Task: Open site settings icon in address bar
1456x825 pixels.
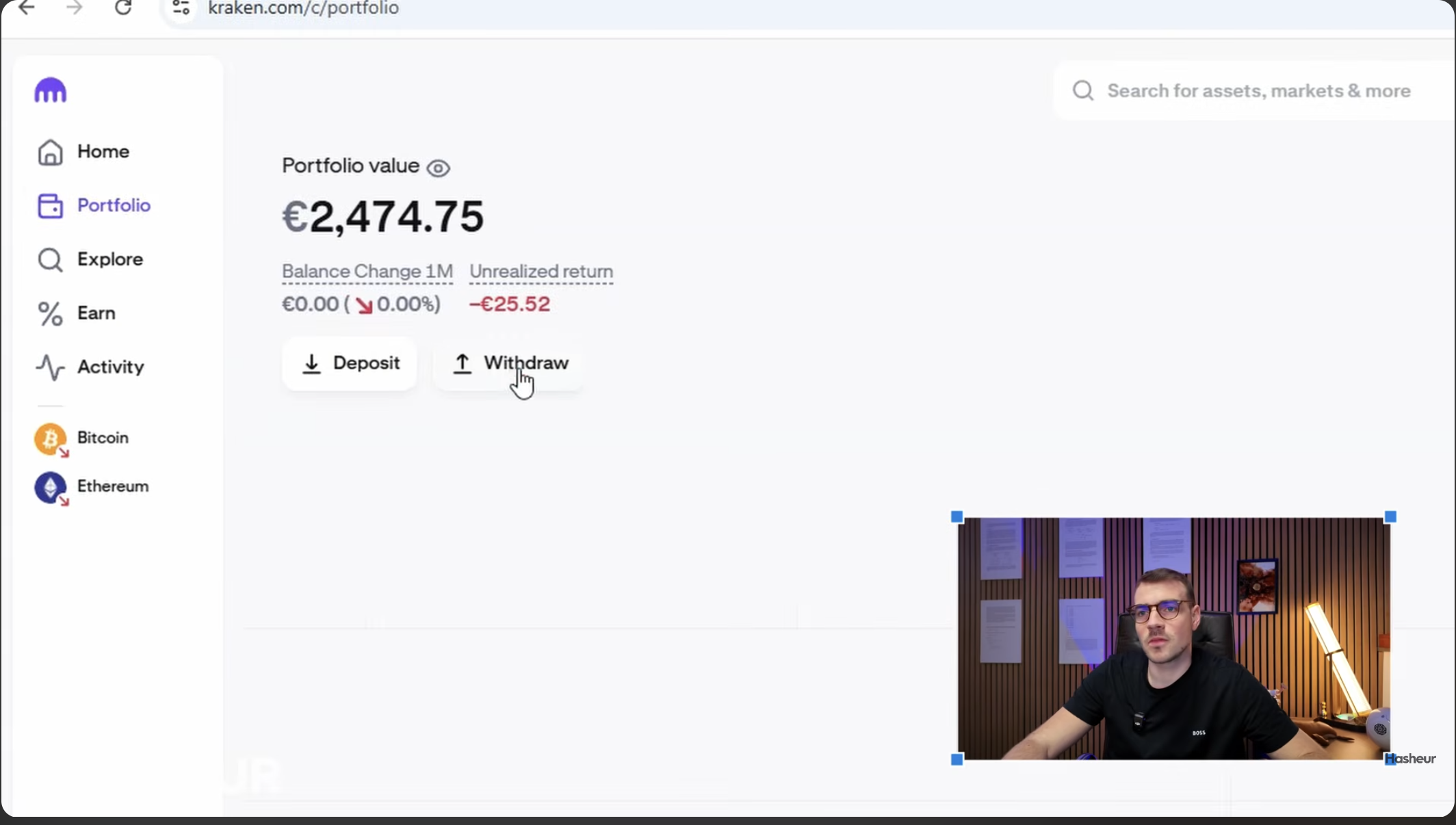Action: click(x=181, y=8)
